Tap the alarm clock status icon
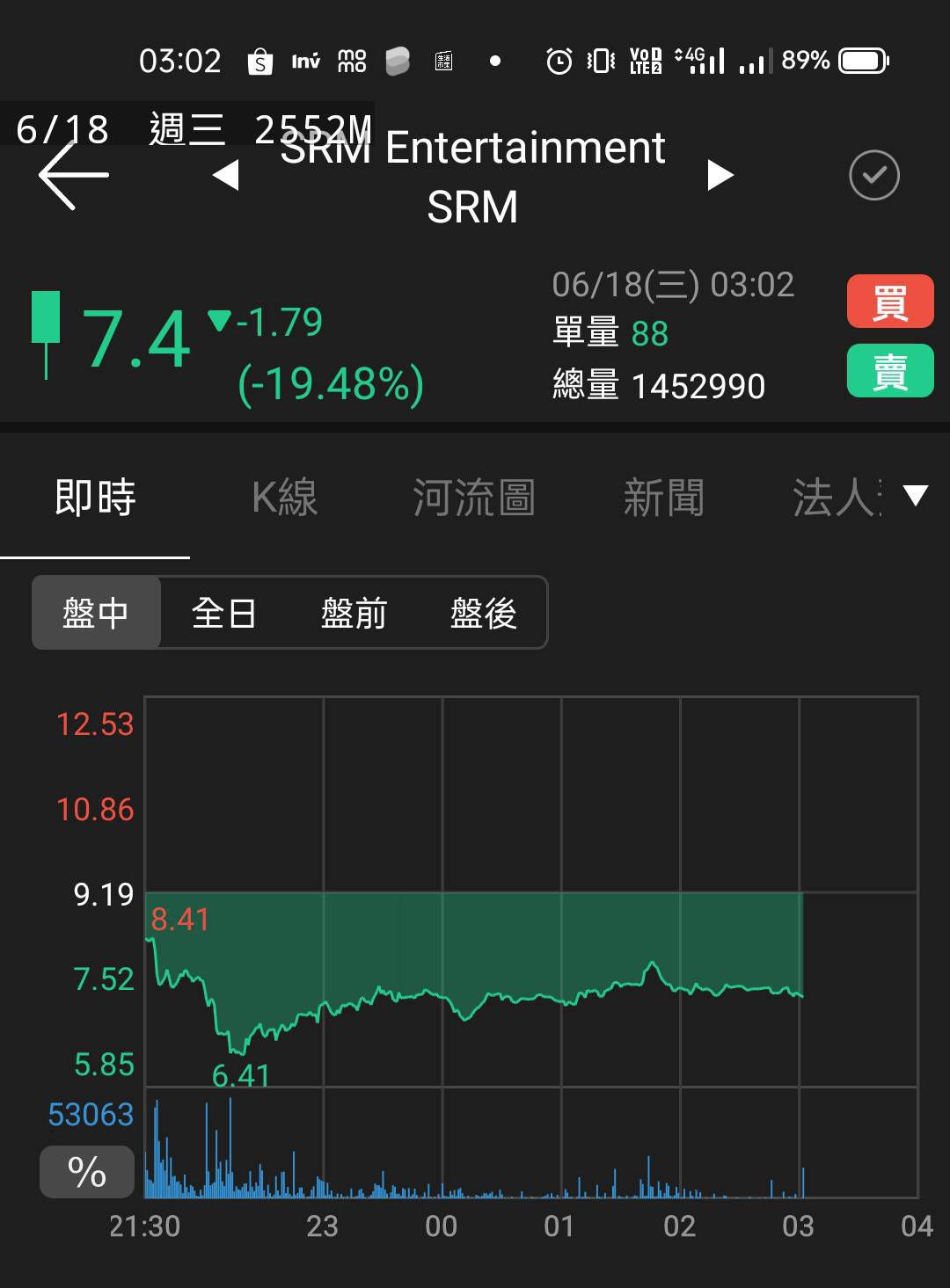950x1288 pixels. 559,61
